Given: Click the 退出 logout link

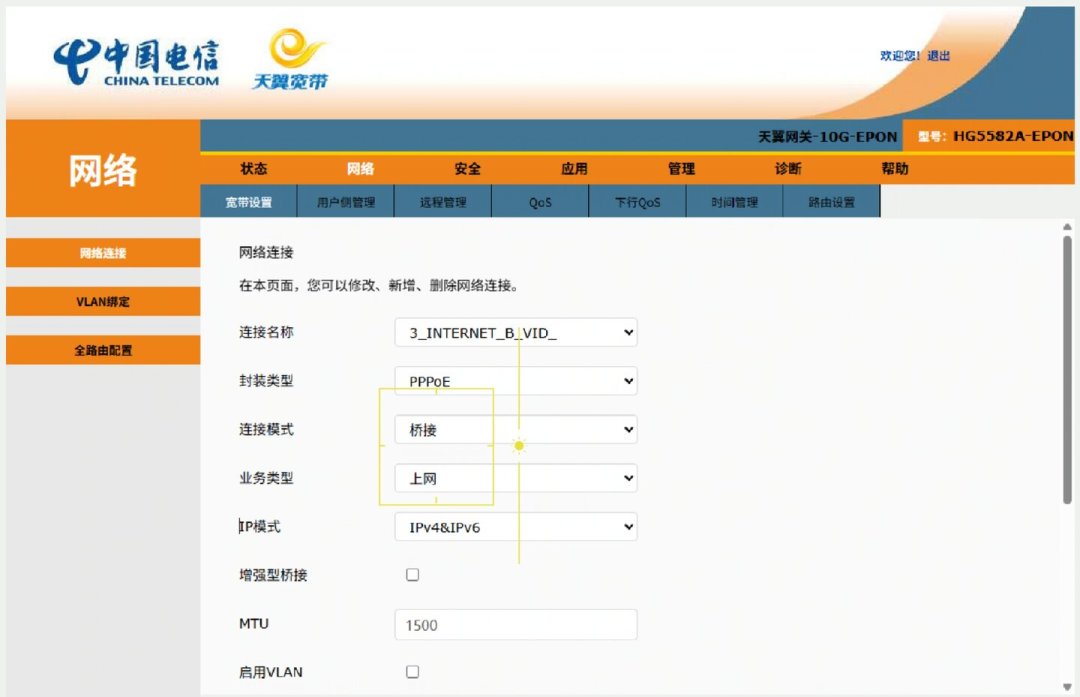Looking at the screenshot, I should [938, 56].
